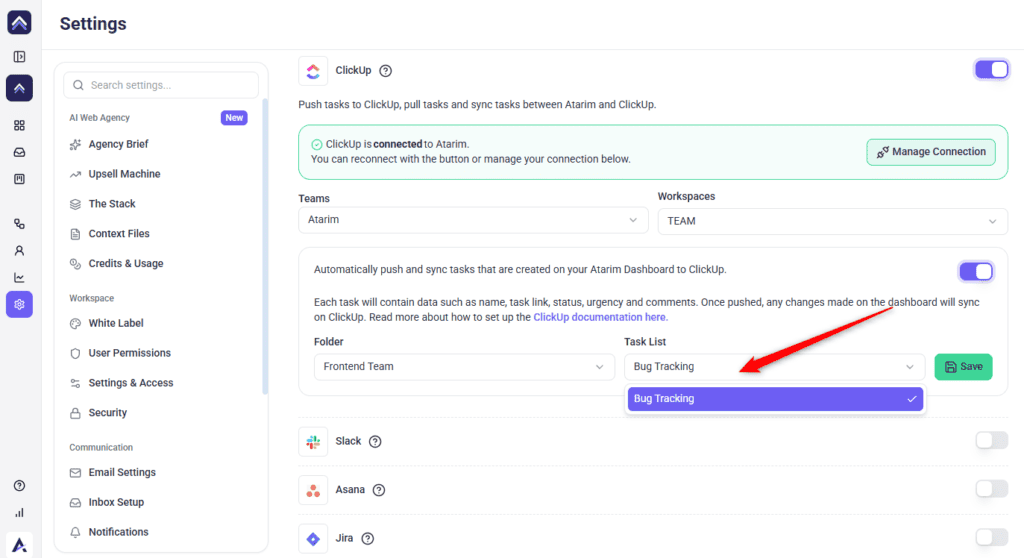The image size is (1024, 558).
Task: Open Agency Brief settings
Action: (x=118, y=144)
